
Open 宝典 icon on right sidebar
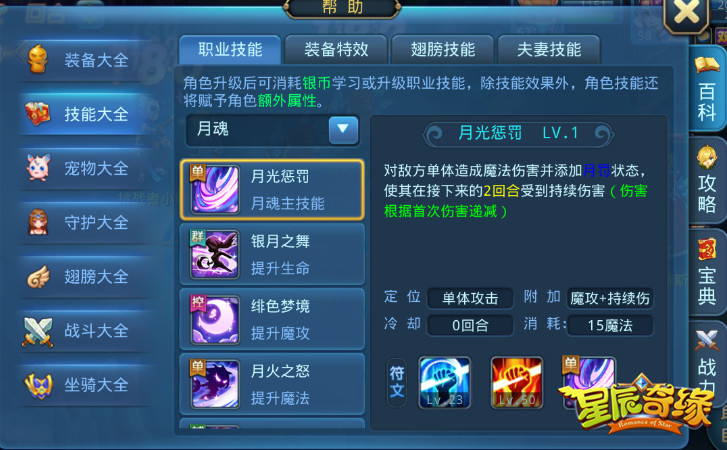pos(707,273)
